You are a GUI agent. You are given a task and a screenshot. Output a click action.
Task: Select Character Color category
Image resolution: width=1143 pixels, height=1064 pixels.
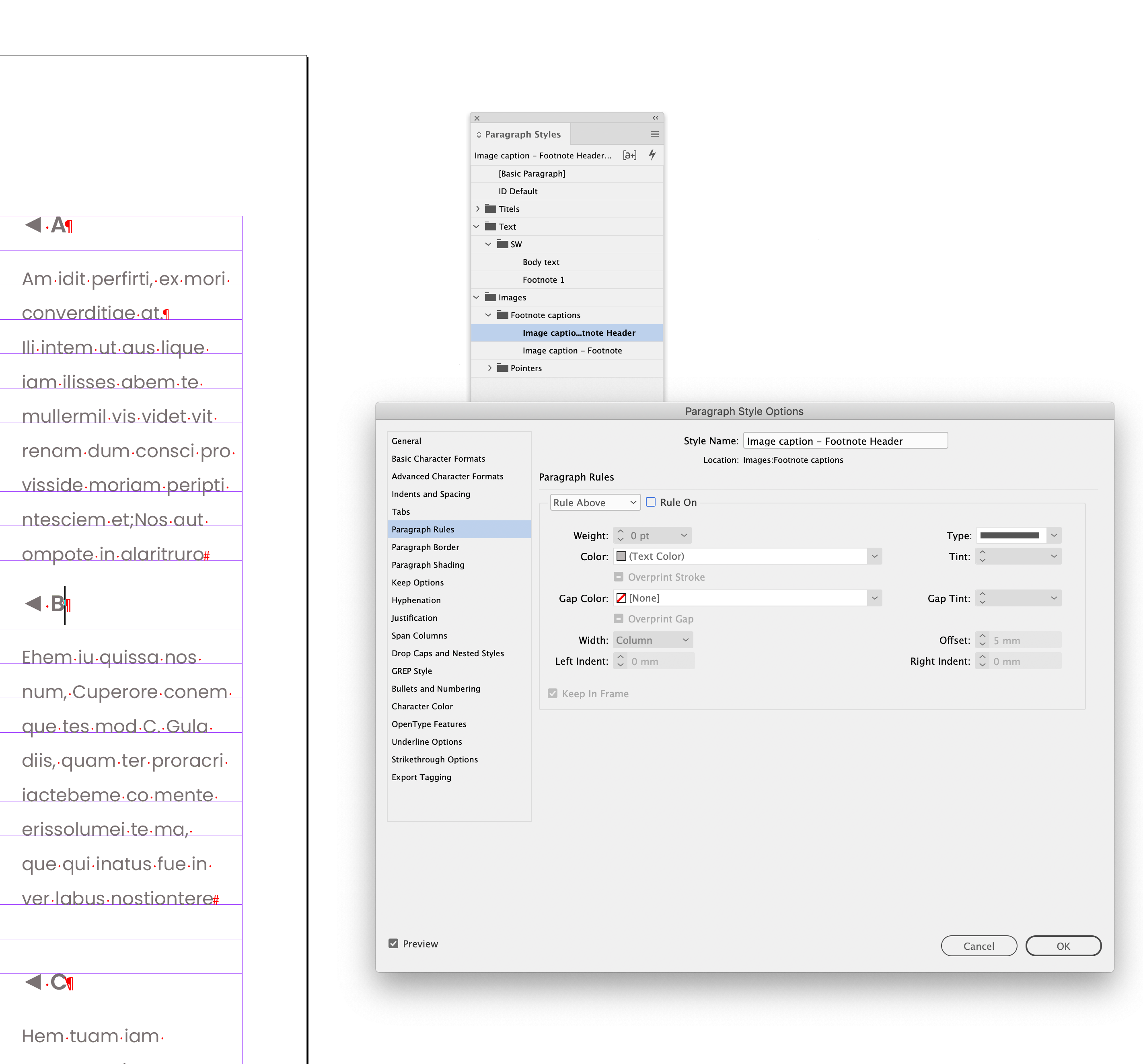tap(422, 706)
